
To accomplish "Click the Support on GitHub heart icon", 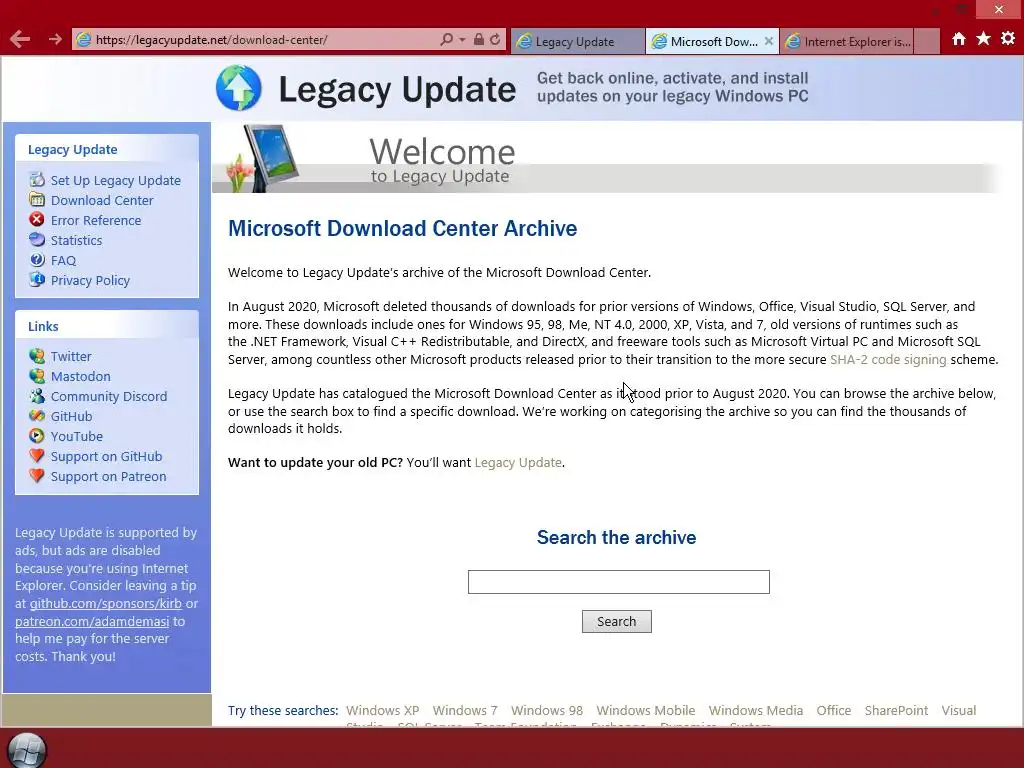I will tap(37, 456).
